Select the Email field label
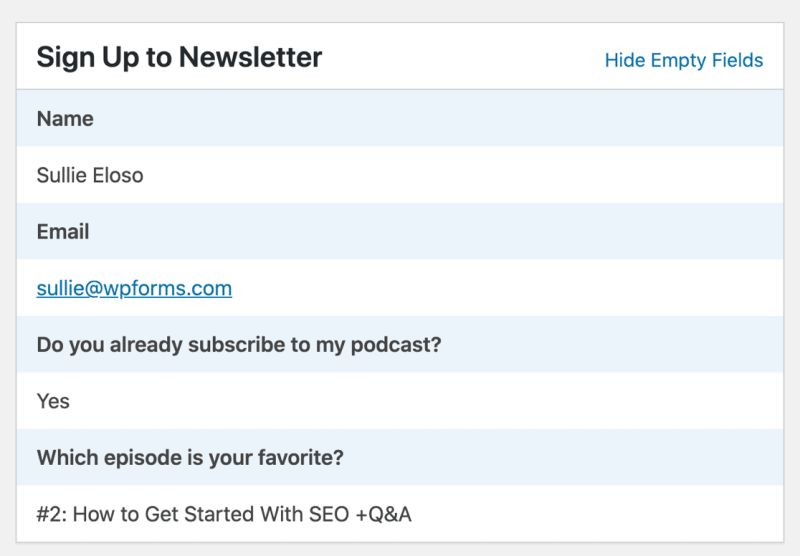800x556 pixels. point(63,232)
